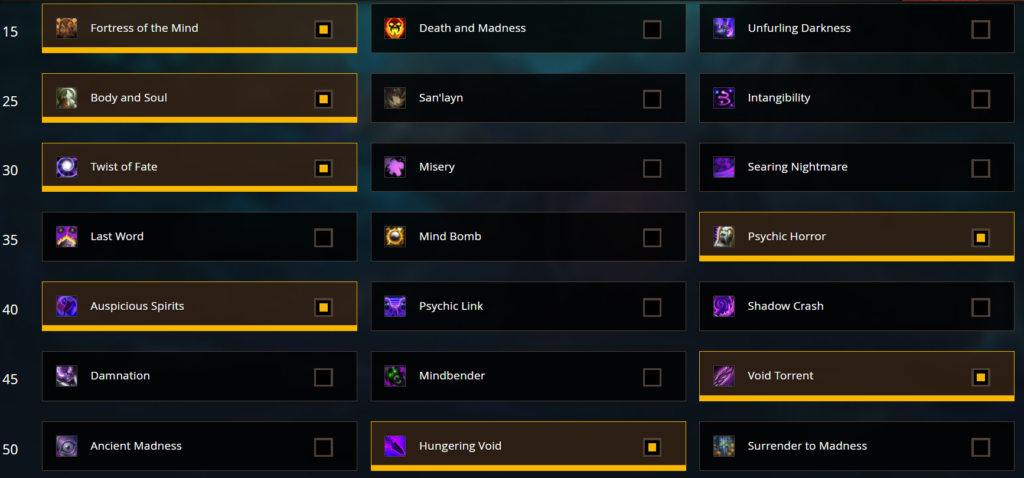Click the Intangibility talent icon
1024x478 pixels.
click(724, 98)
